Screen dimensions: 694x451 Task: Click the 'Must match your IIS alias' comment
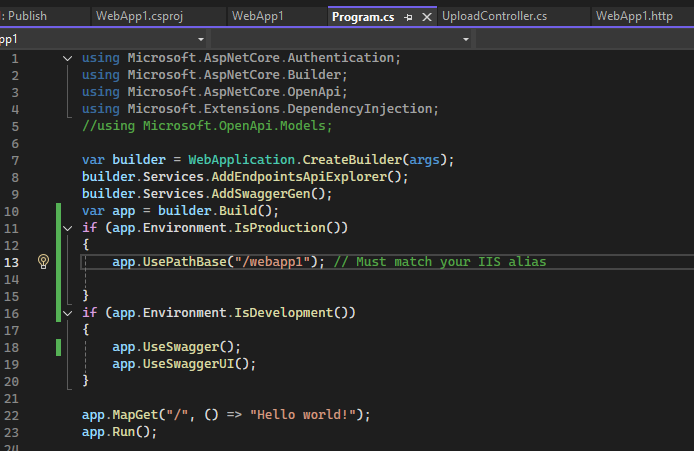click(x=440, y=262)
